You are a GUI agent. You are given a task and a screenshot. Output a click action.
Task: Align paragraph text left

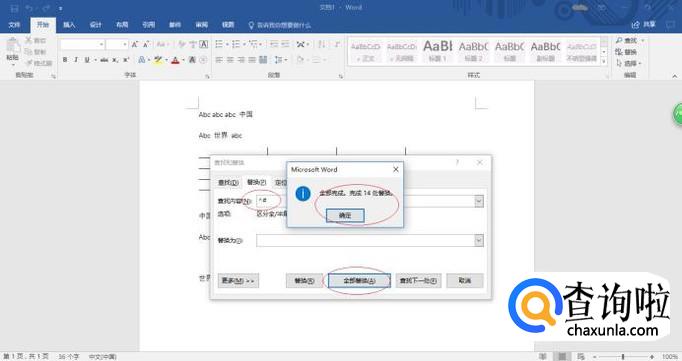point(219,60)
